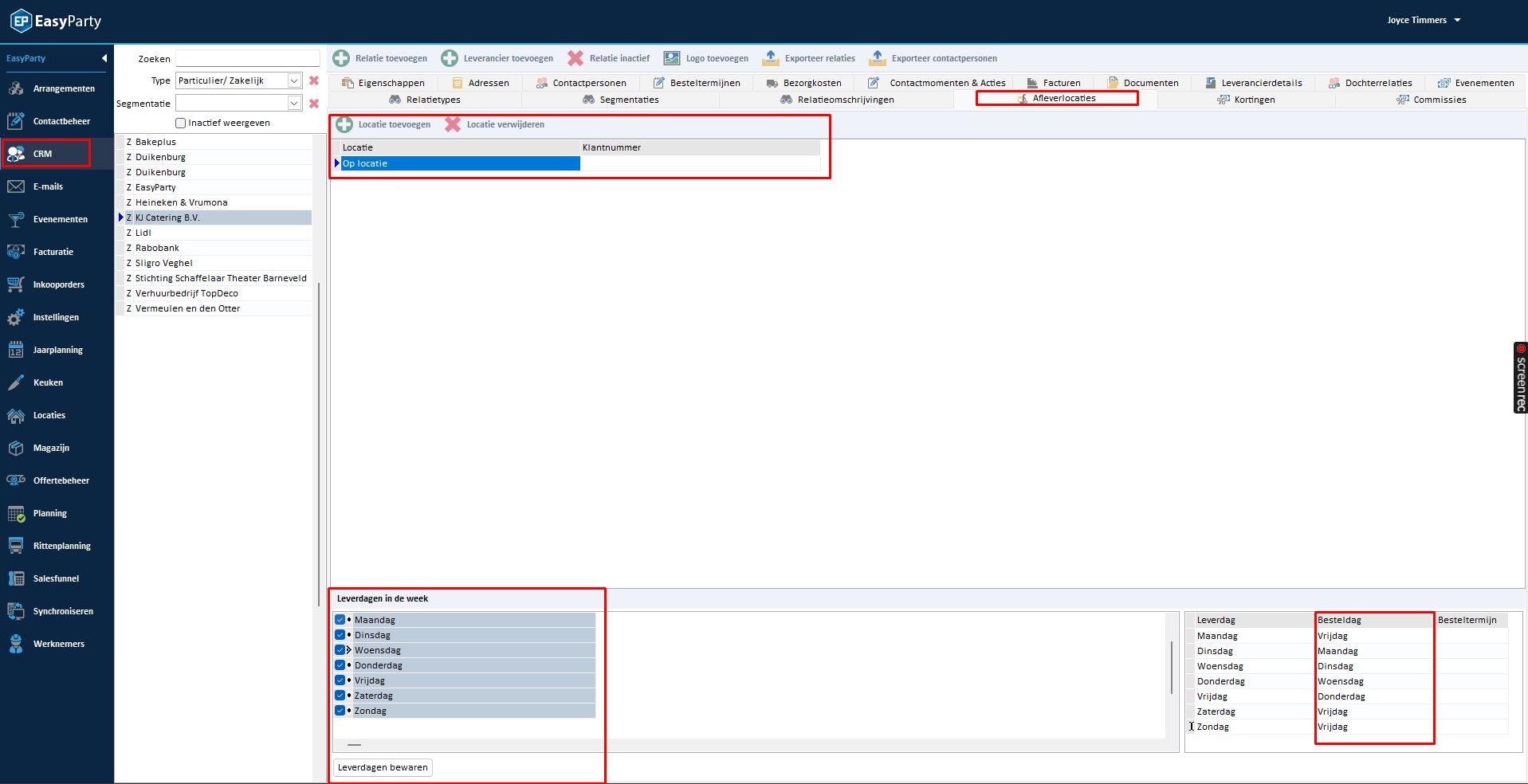Click the Rittenplanning bus icon in sidebar
Image resolution: width=1528 pixels, height=784 pixels.
16,546
